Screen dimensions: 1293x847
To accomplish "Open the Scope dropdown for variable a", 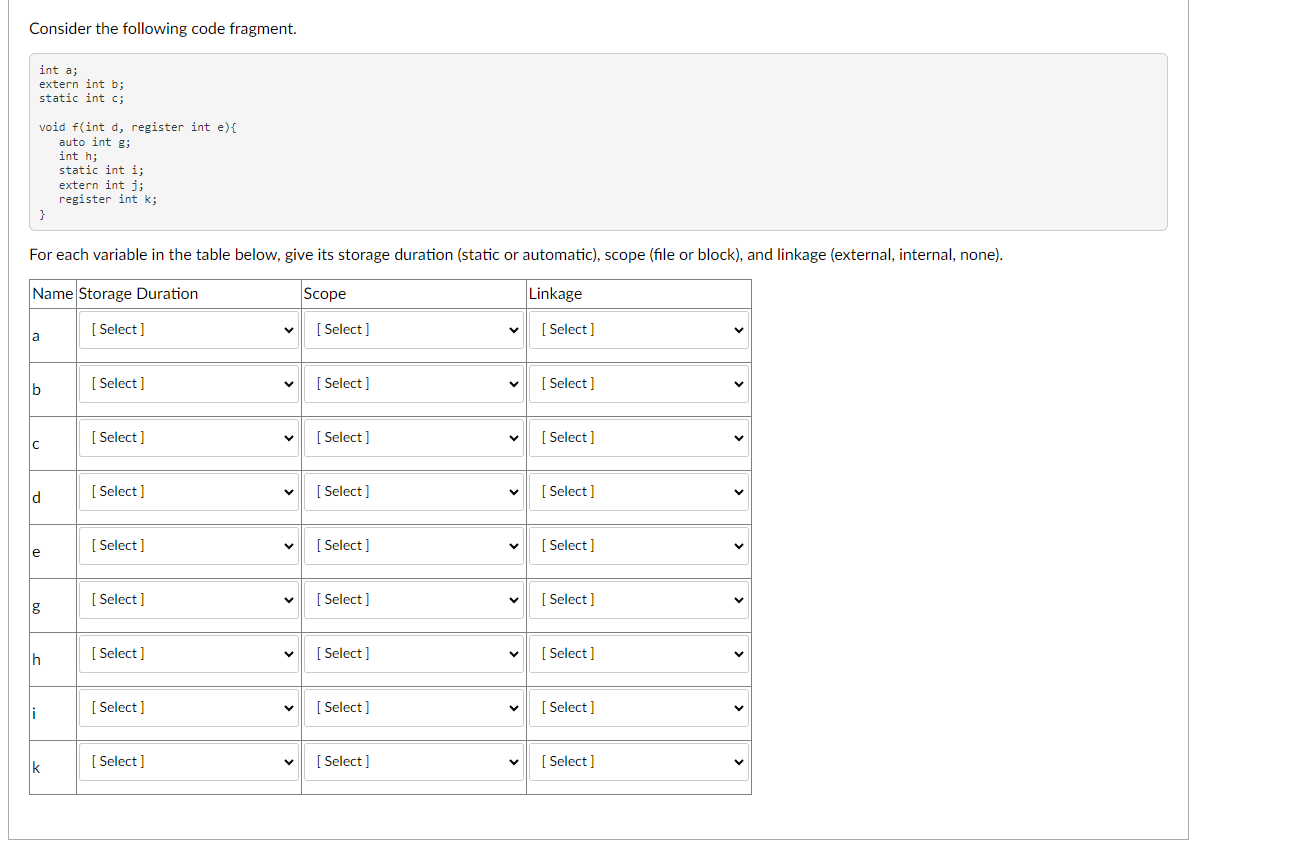I will 413,329.
